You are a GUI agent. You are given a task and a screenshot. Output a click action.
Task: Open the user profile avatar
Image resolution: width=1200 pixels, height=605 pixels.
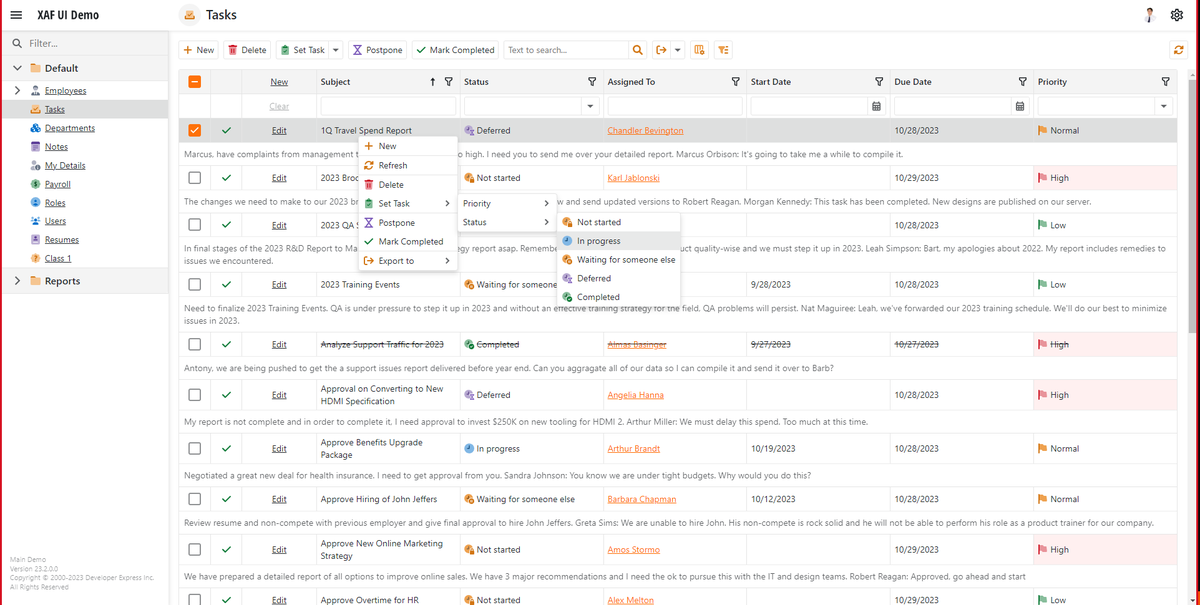coord(1150,15)
